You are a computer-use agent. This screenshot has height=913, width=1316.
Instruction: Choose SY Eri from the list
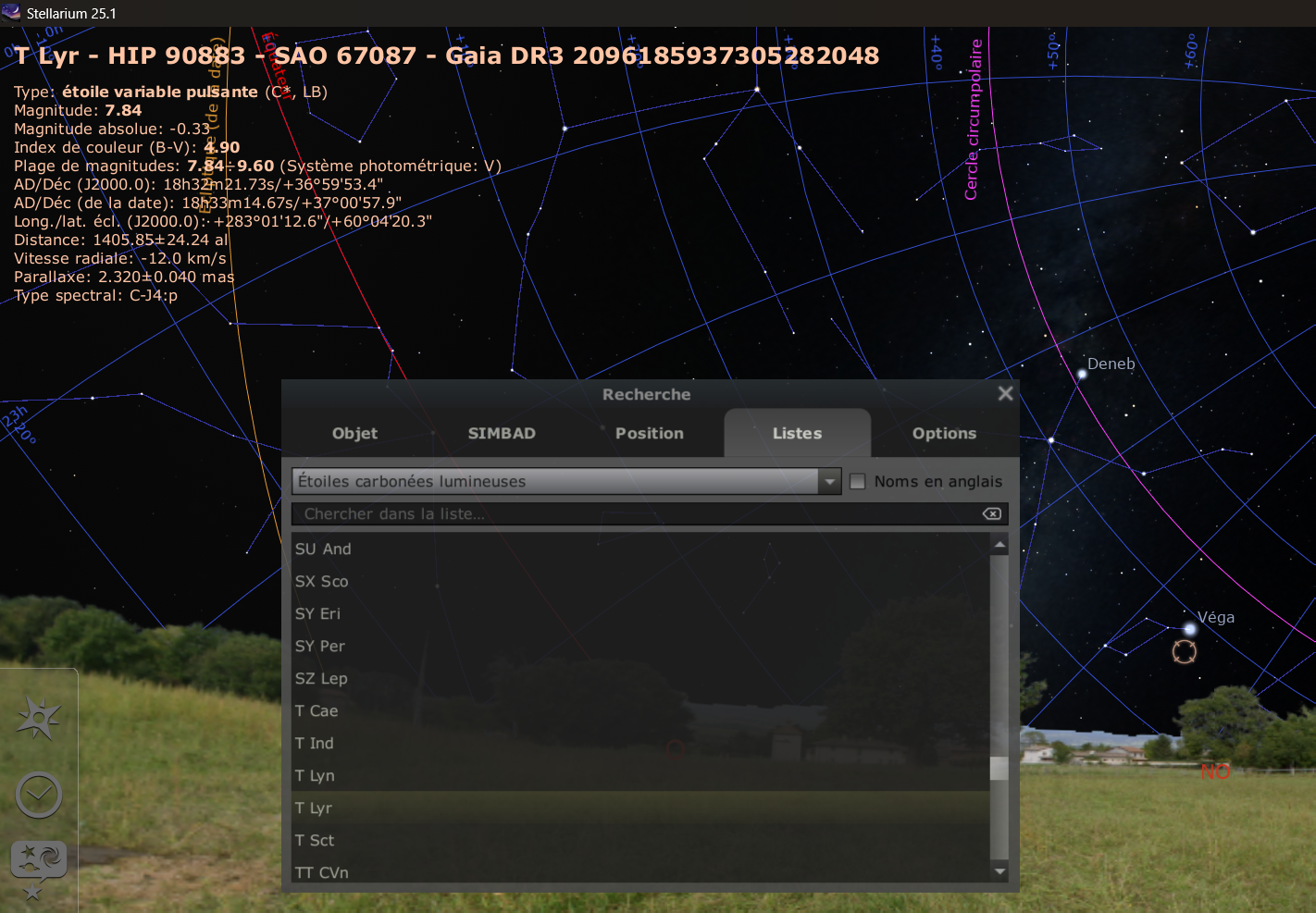[640, 613]
